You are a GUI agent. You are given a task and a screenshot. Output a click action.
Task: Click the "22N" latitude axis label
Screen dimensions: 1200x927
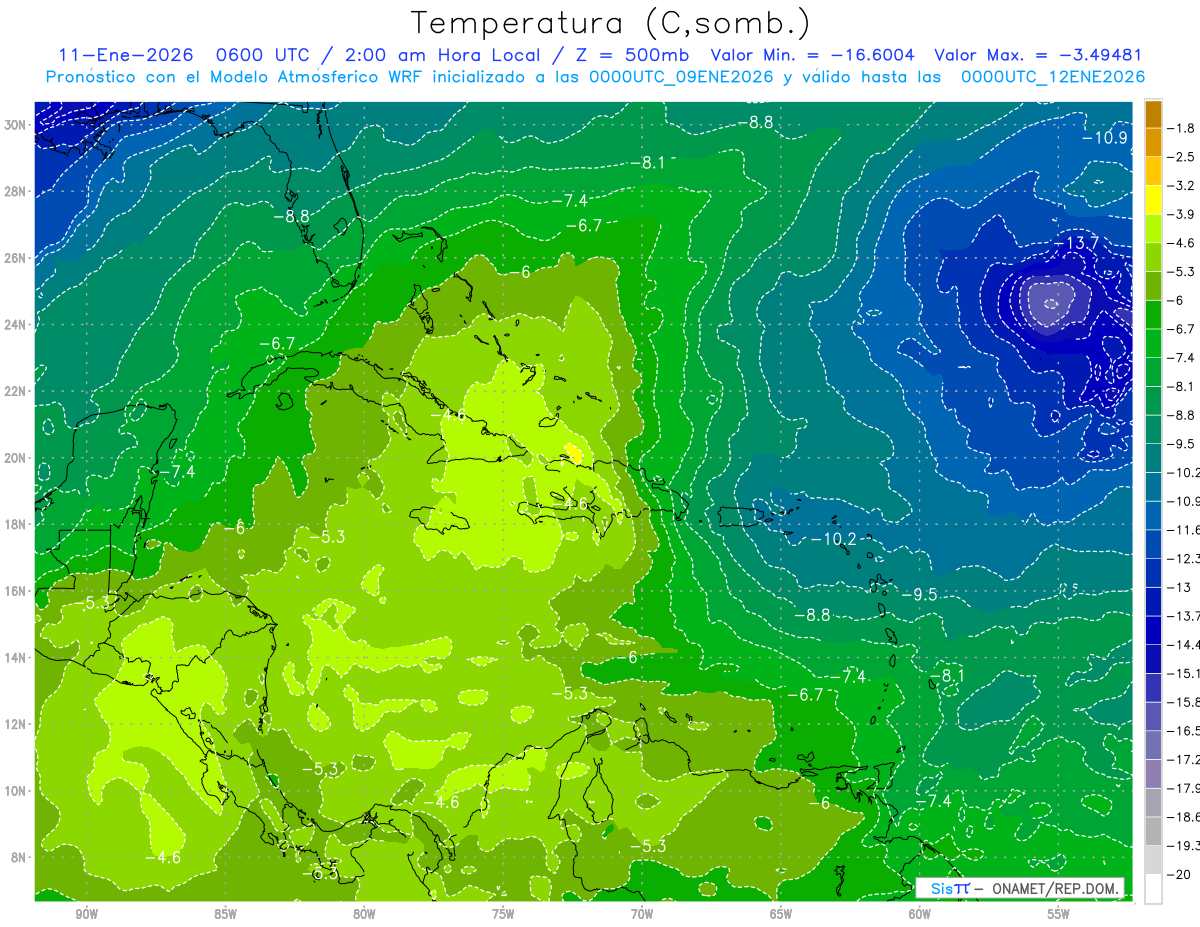[15, 391]
